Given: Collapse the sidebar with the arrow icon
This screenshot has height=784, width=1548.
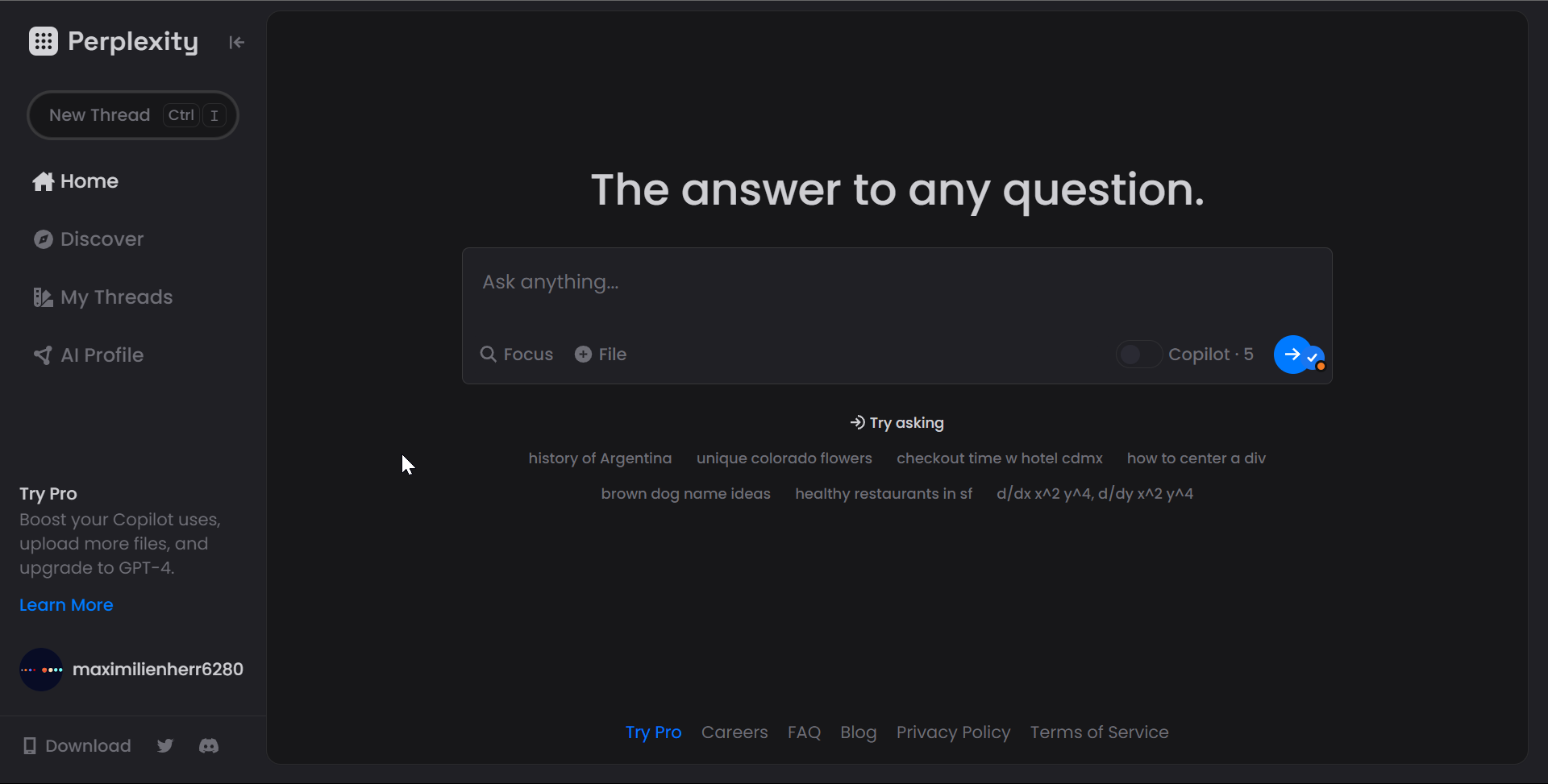Looking at the screenshot, I should pyautogui.click(x=236, y=42).
